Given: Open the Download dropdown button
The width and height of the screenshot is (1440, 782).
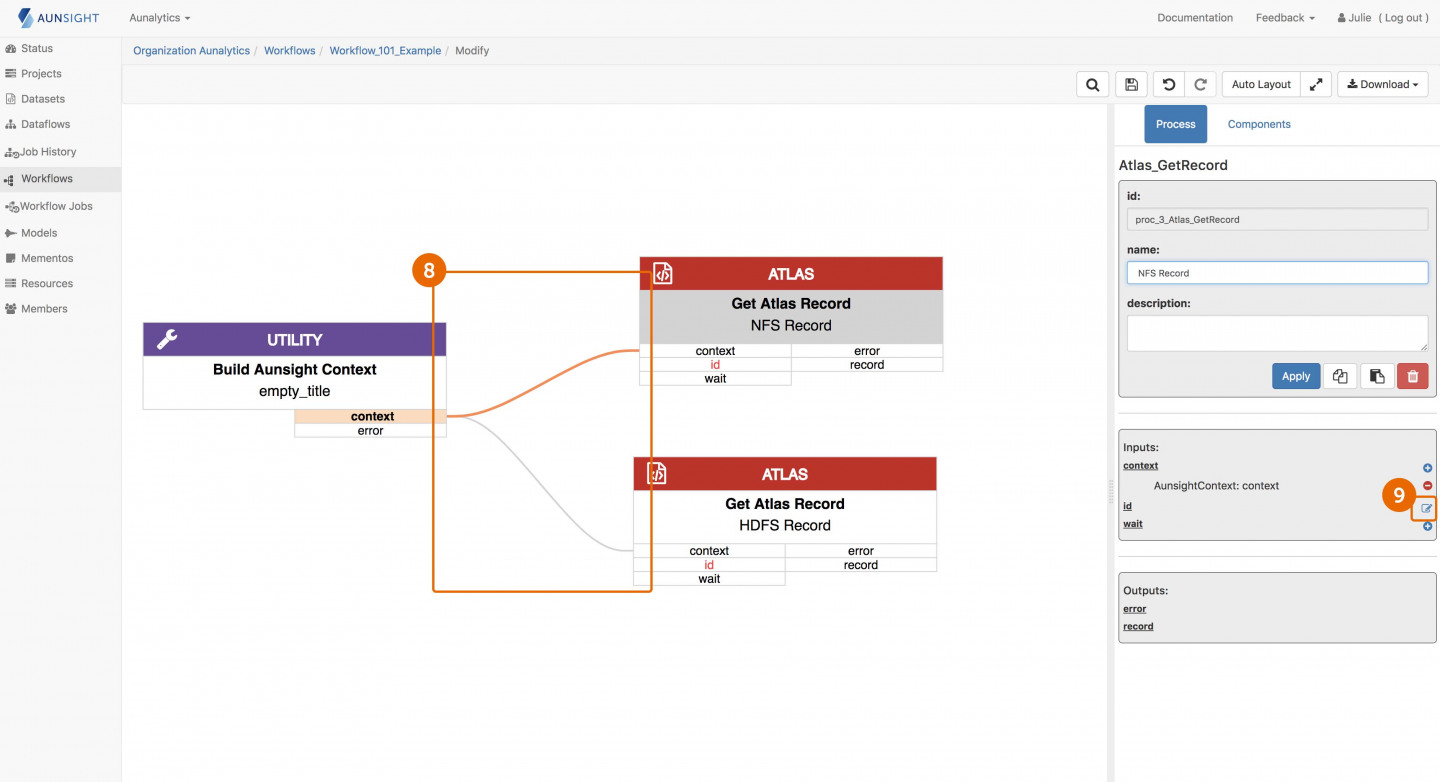Looking at the screenshot, I should (x=1382, y=85).
